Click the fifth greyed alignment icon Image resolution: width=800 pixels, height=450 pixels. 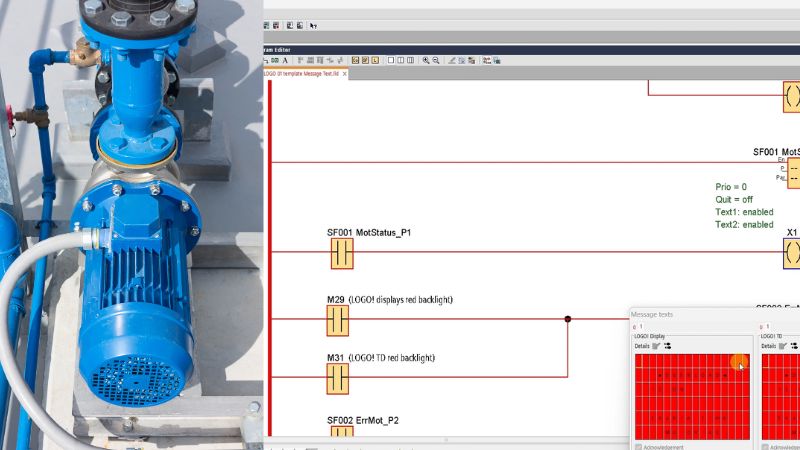coord(340,60)
